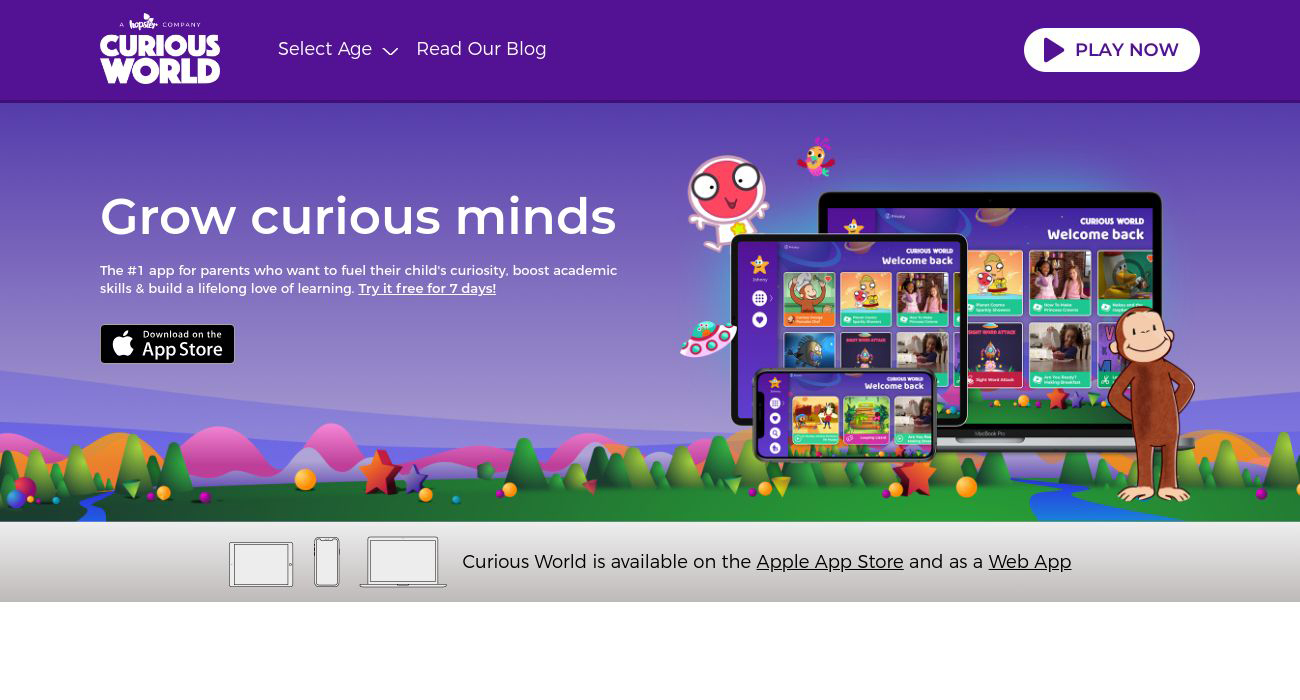Click the small flying saucer character
The height and width of the screenshot is (700, 1300).
[x=707, y=338]
